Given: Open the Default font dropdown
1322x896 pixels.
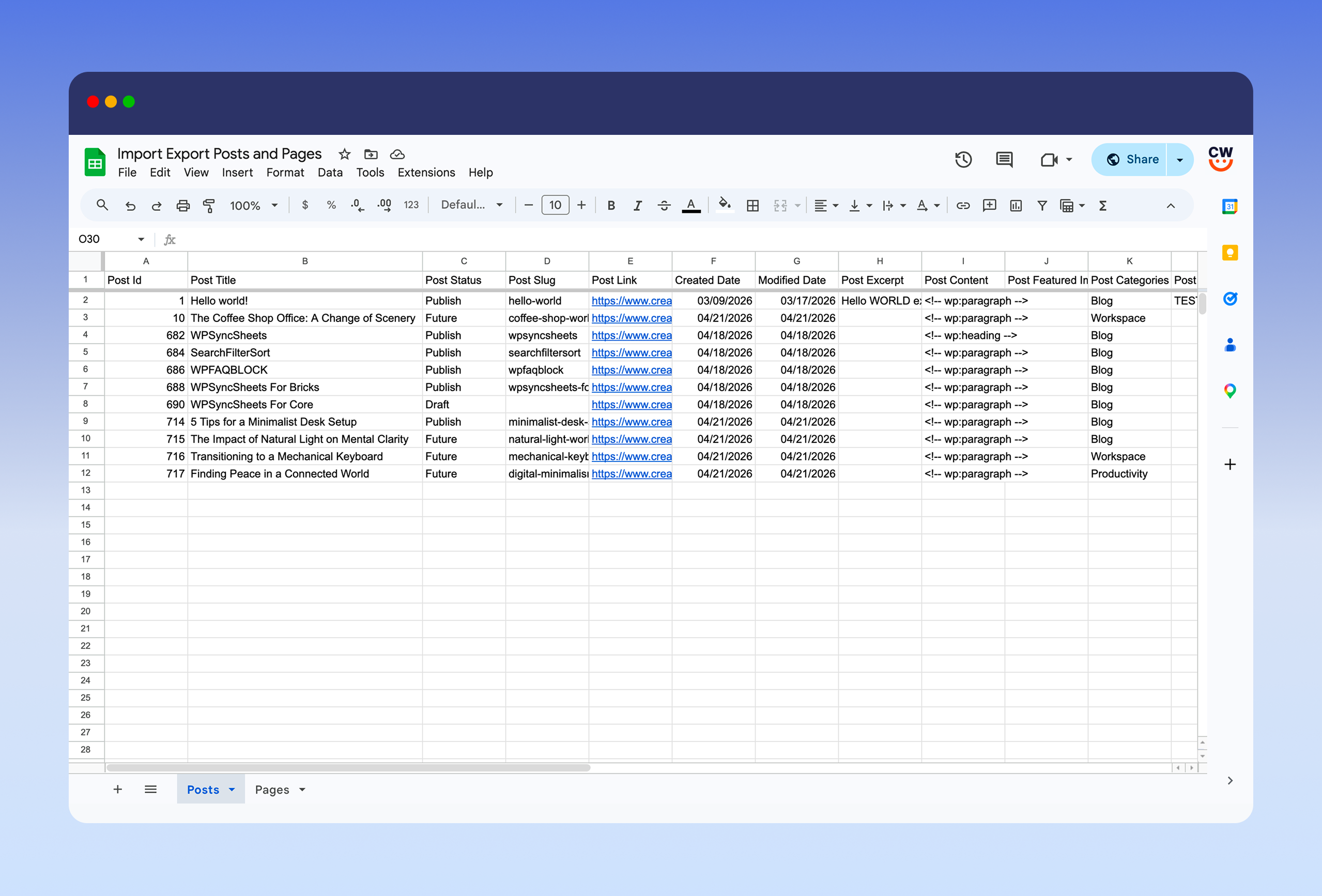Looking at the screenshot, I should (471, 205).
